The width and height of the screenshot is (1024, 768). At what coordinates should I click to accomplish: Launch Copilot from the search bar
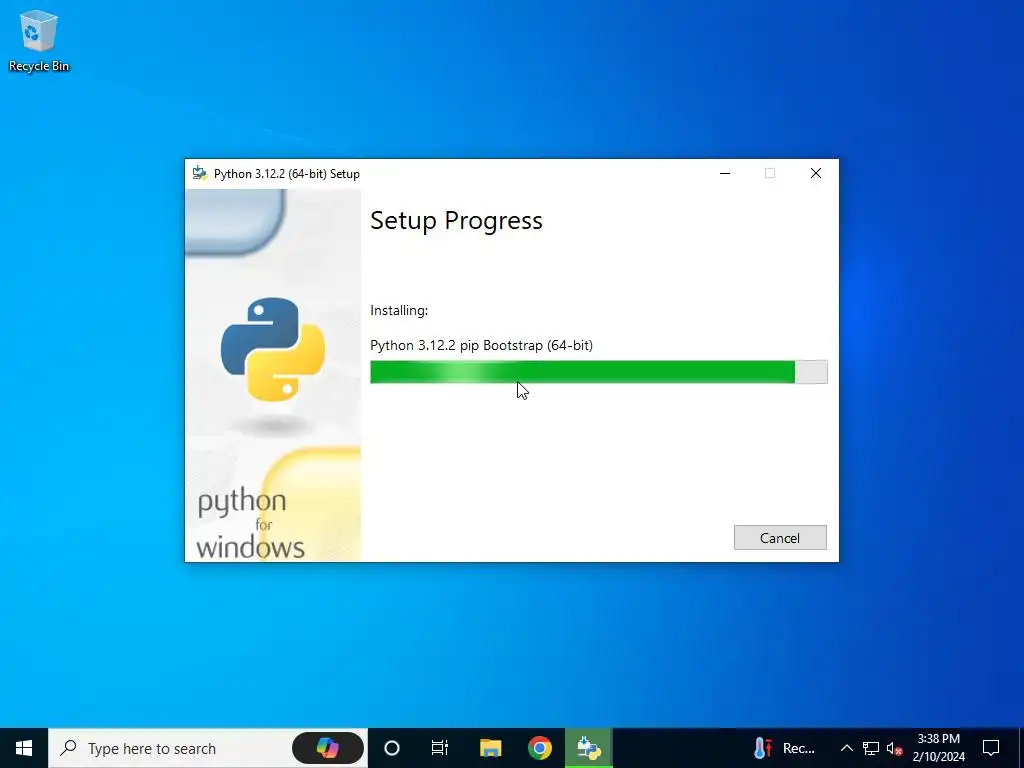click(x=327, y=748)
